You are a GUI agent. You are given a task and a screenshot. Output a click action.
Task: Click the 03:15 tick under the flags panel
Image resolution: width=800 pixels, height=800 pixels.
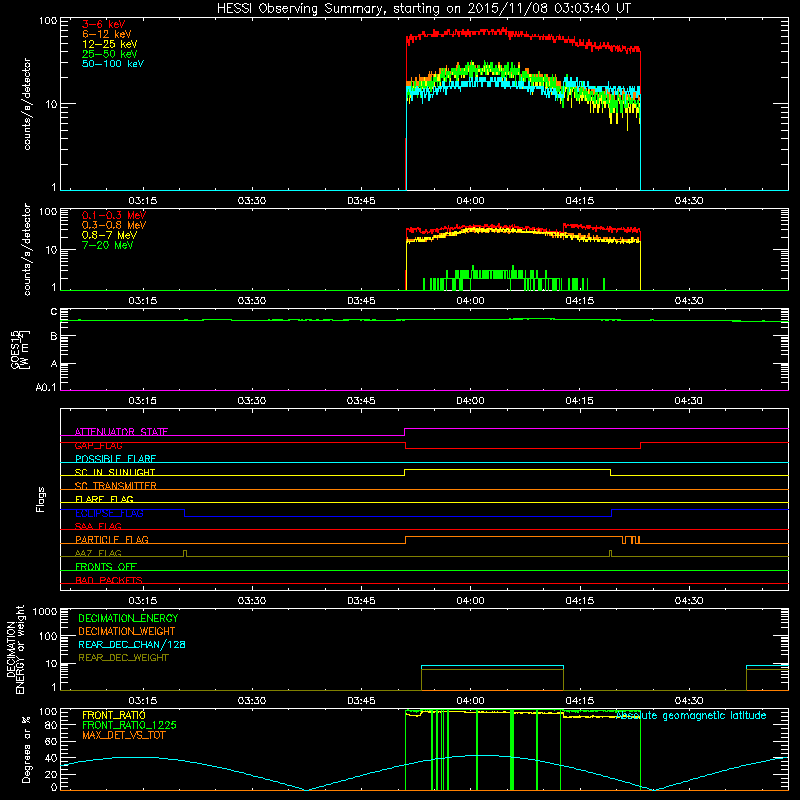(x=142, y=601)
